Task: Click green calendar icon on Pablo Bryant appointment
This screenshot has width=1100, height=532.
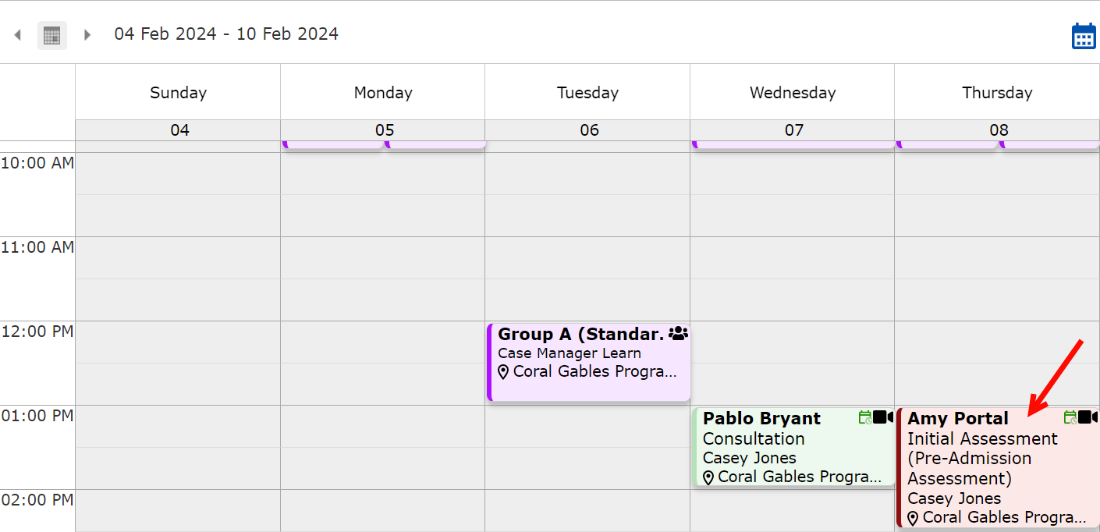Action: 865,417
